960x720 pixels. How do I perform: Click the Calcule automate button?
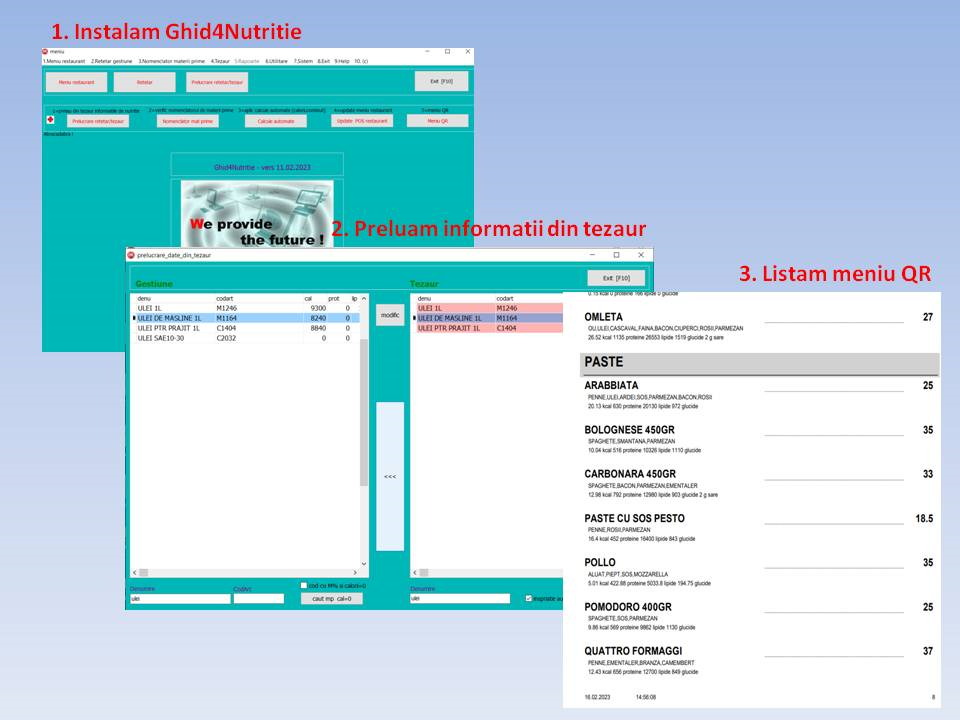[276, 121]
